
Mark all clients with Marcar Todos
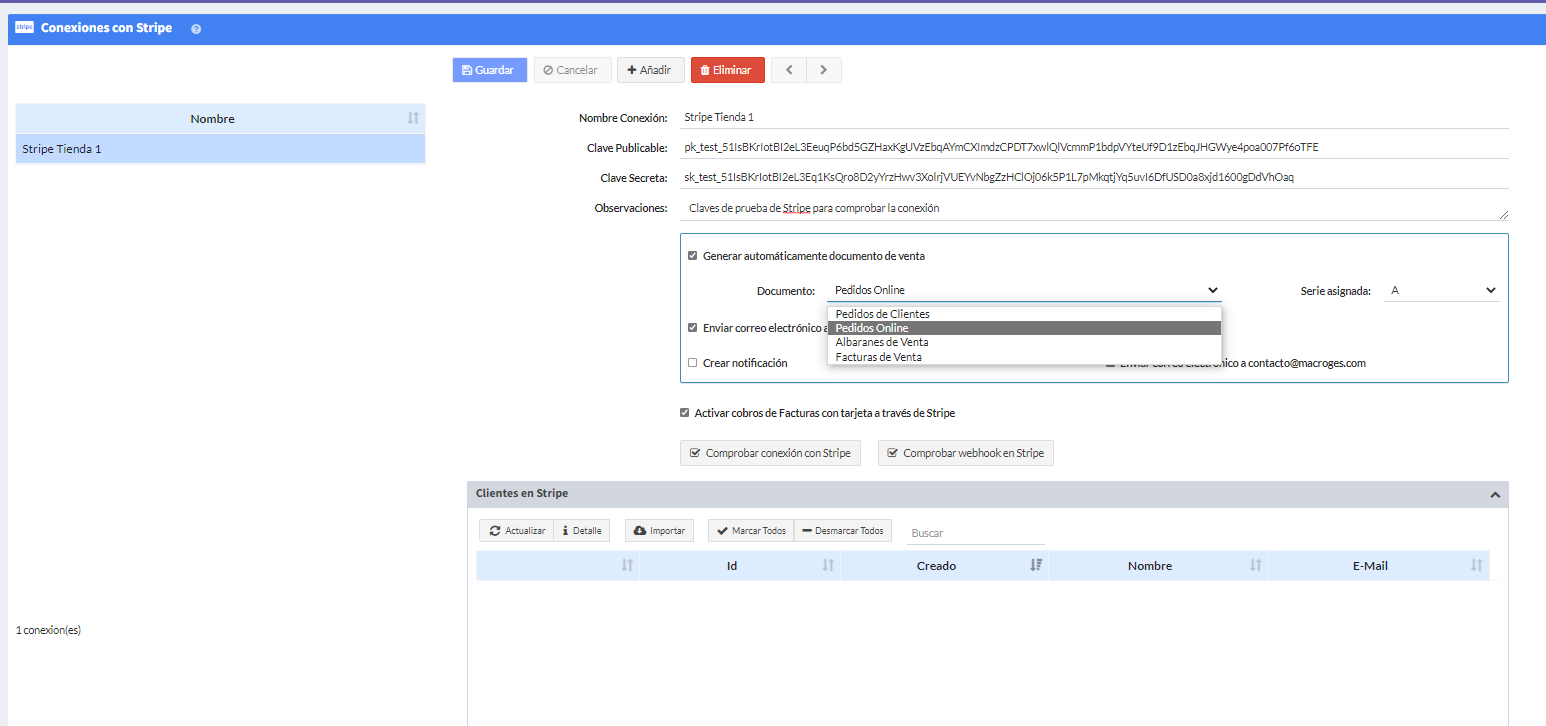coord(751,530)
